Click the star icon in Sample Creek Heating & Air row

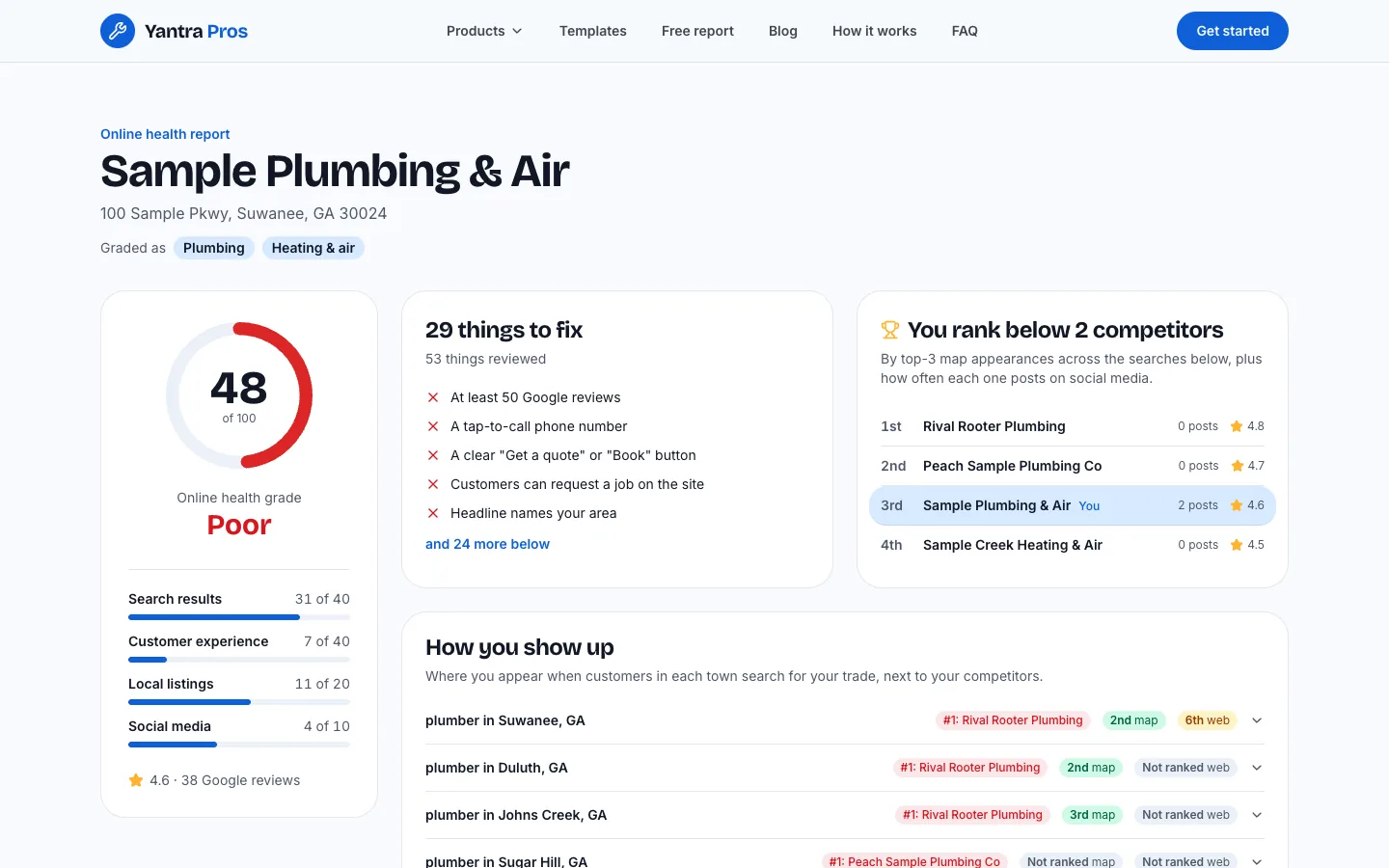point(1237,545)
